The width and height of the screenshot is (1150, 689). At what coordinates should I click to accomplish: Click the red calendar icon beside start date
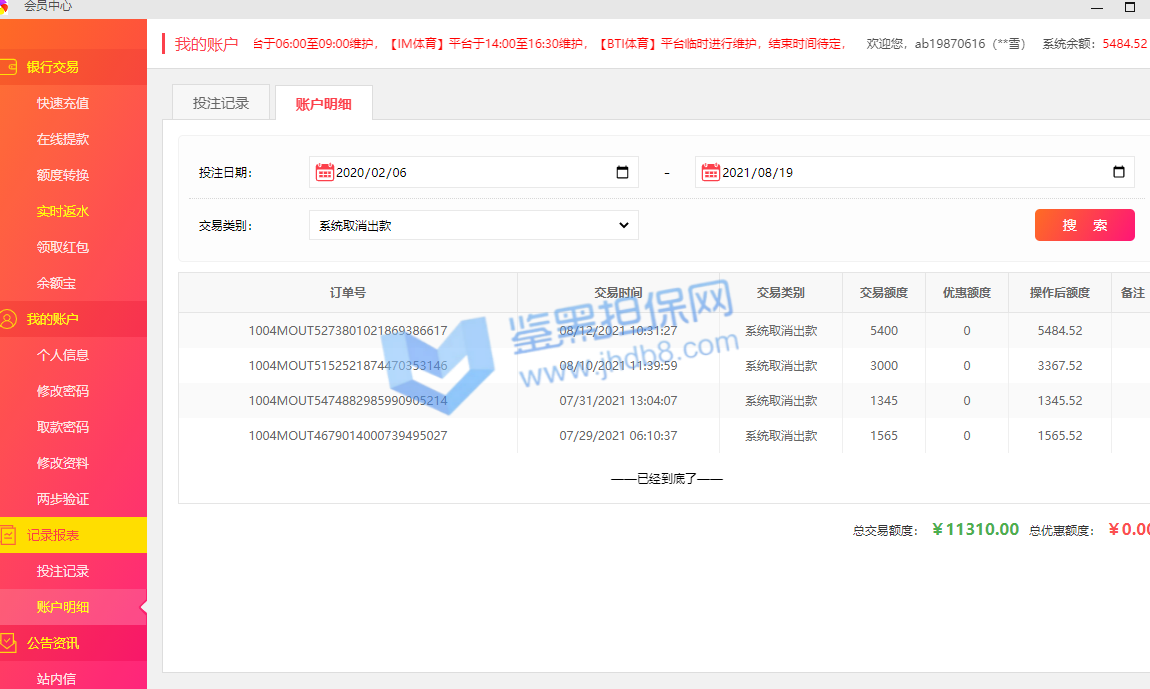(x=324, y=172)
